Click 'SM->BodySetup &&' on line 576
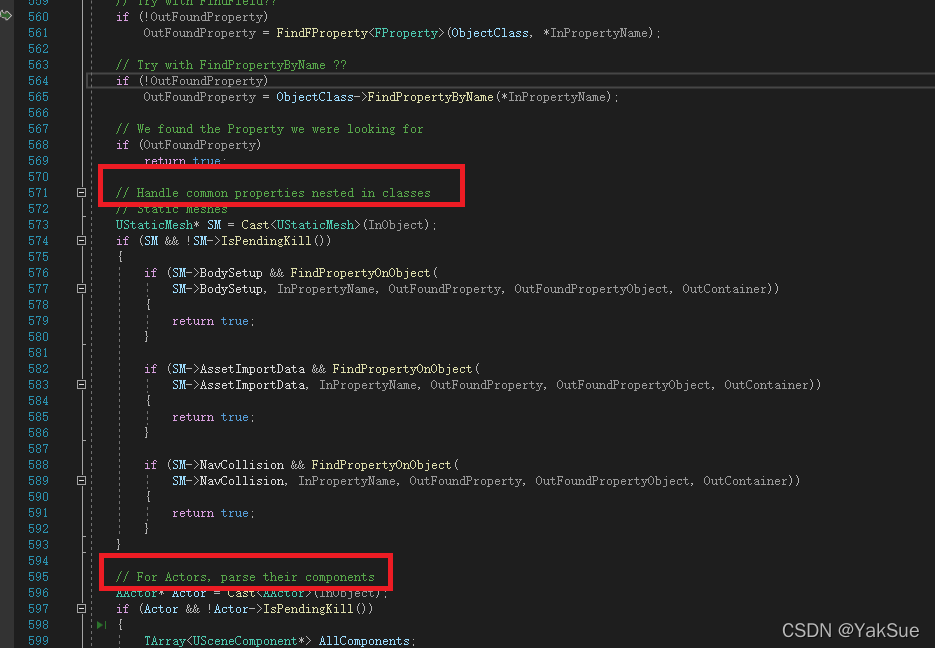The image size is (935, 648). [x=228, y=273]
